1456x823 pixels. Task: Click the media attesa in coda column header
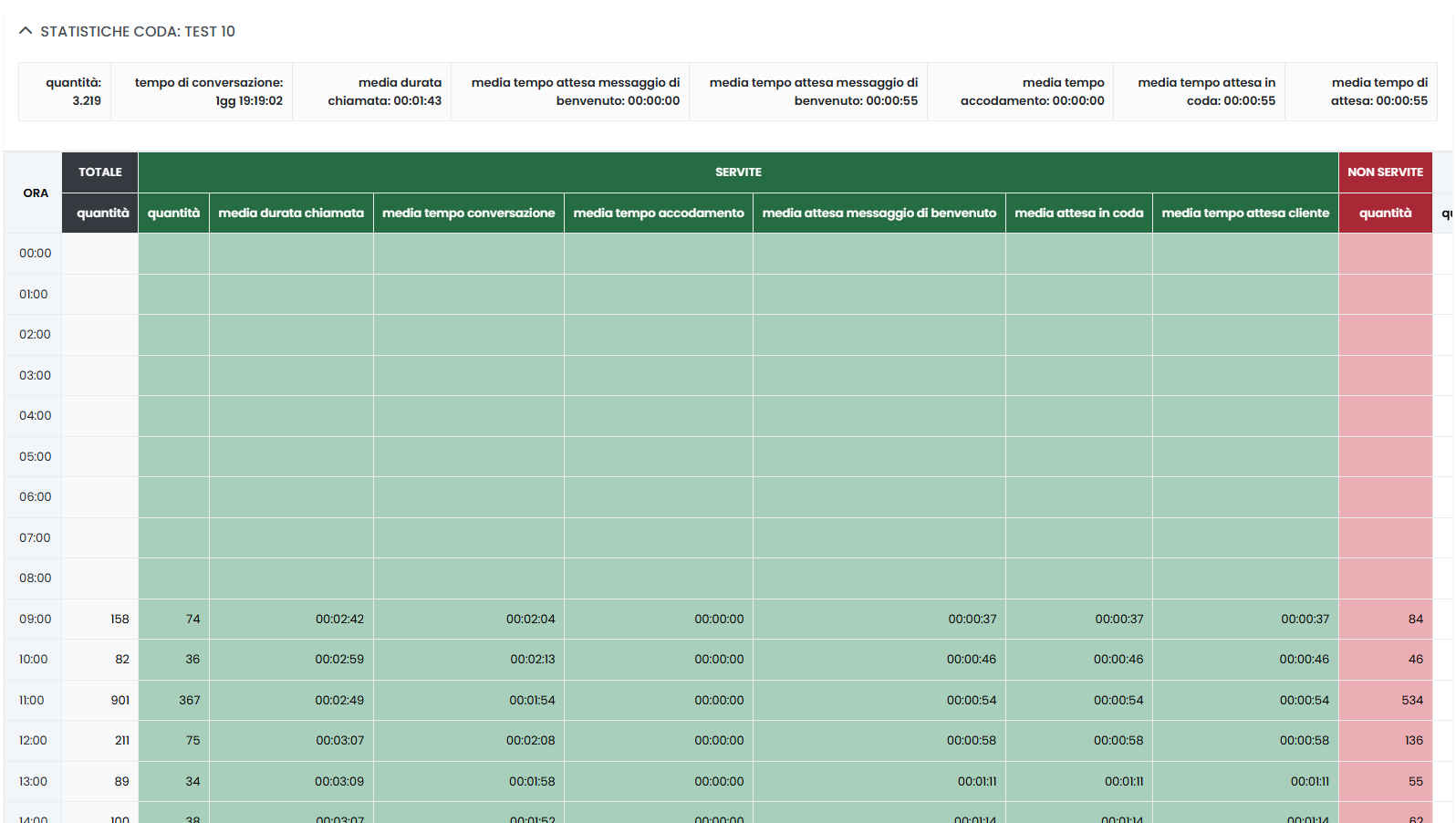1078,214
